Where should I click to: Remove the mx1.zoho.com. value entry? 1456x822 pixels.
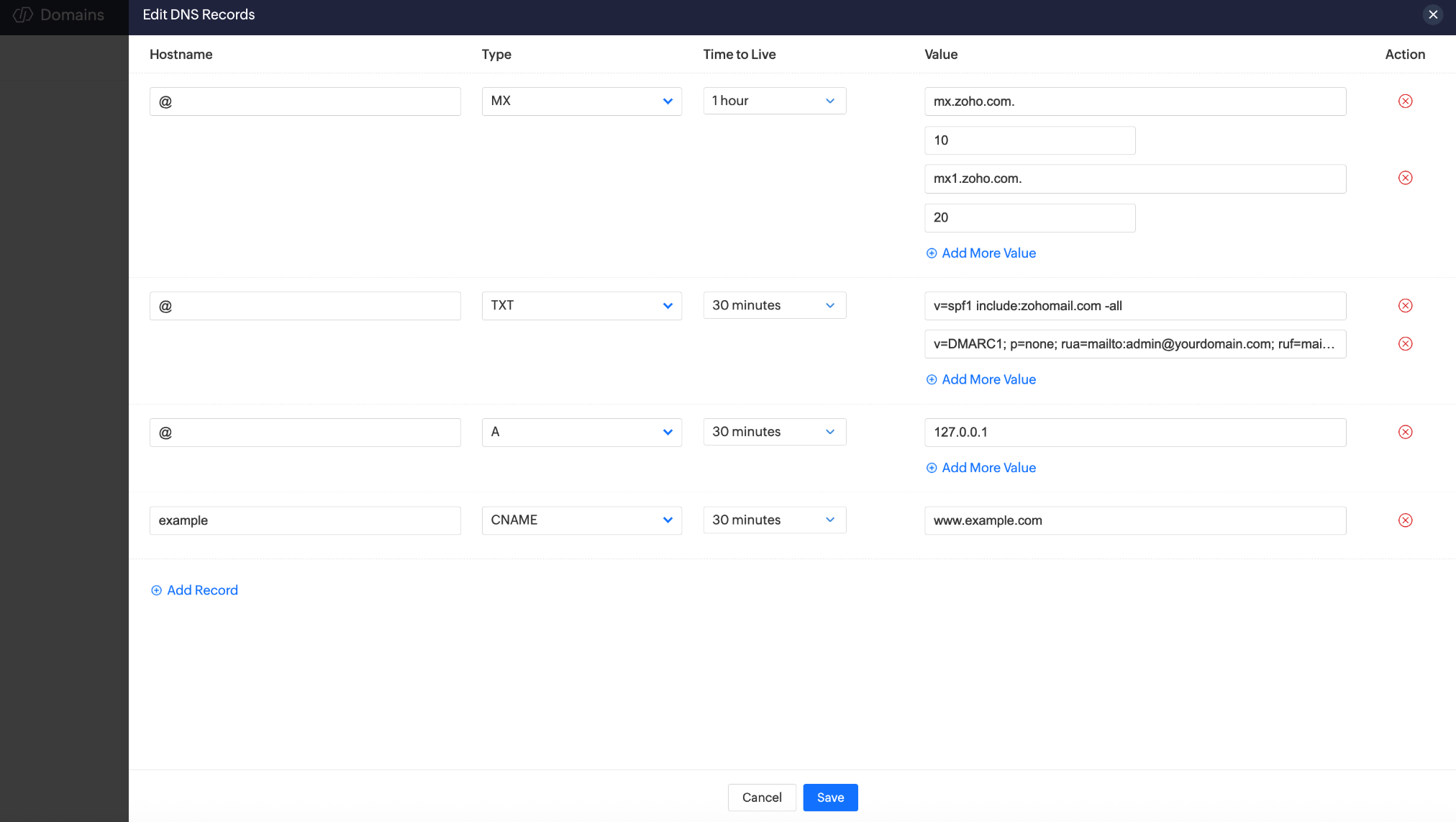click(x=1405, y=178)
